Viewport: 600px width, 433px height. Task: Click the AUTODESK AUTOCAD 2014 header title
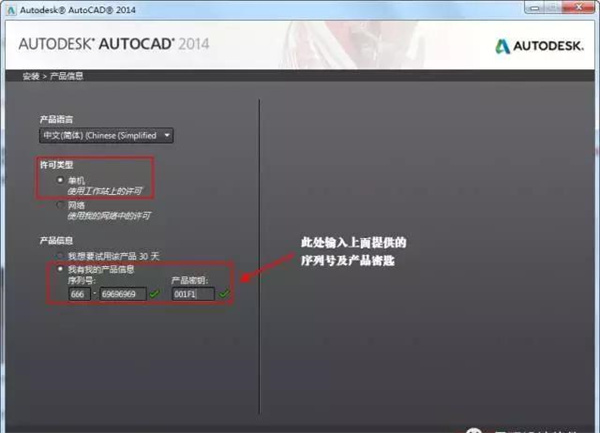(114, 44)
